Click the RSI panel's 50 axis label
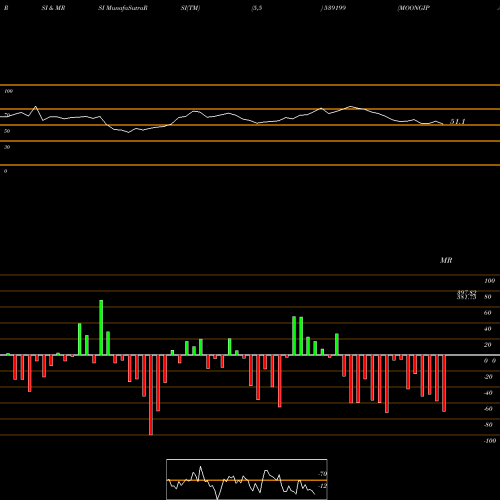 [x=7, y=131]
